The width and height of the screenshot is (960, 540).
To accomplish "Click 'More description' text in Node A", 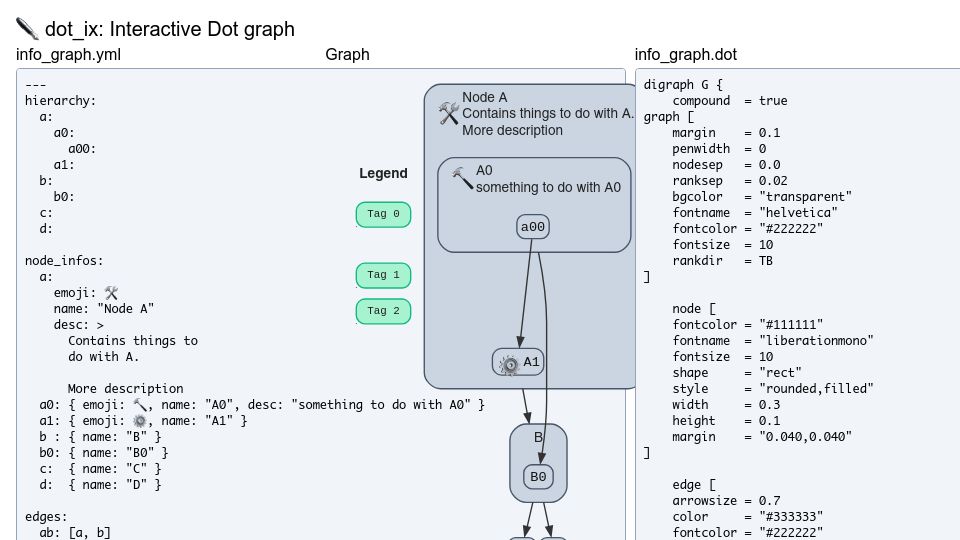I will click(x=512, y=130).
